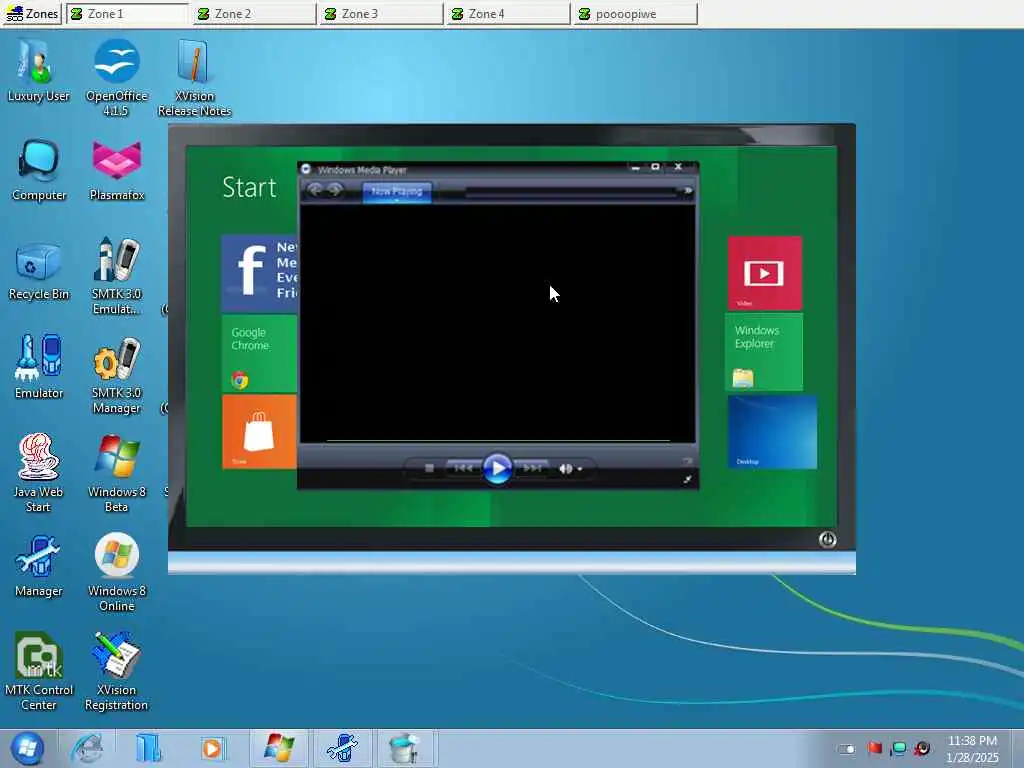
Task: Open the Store shopping bag tile
Action: [260, 432]
